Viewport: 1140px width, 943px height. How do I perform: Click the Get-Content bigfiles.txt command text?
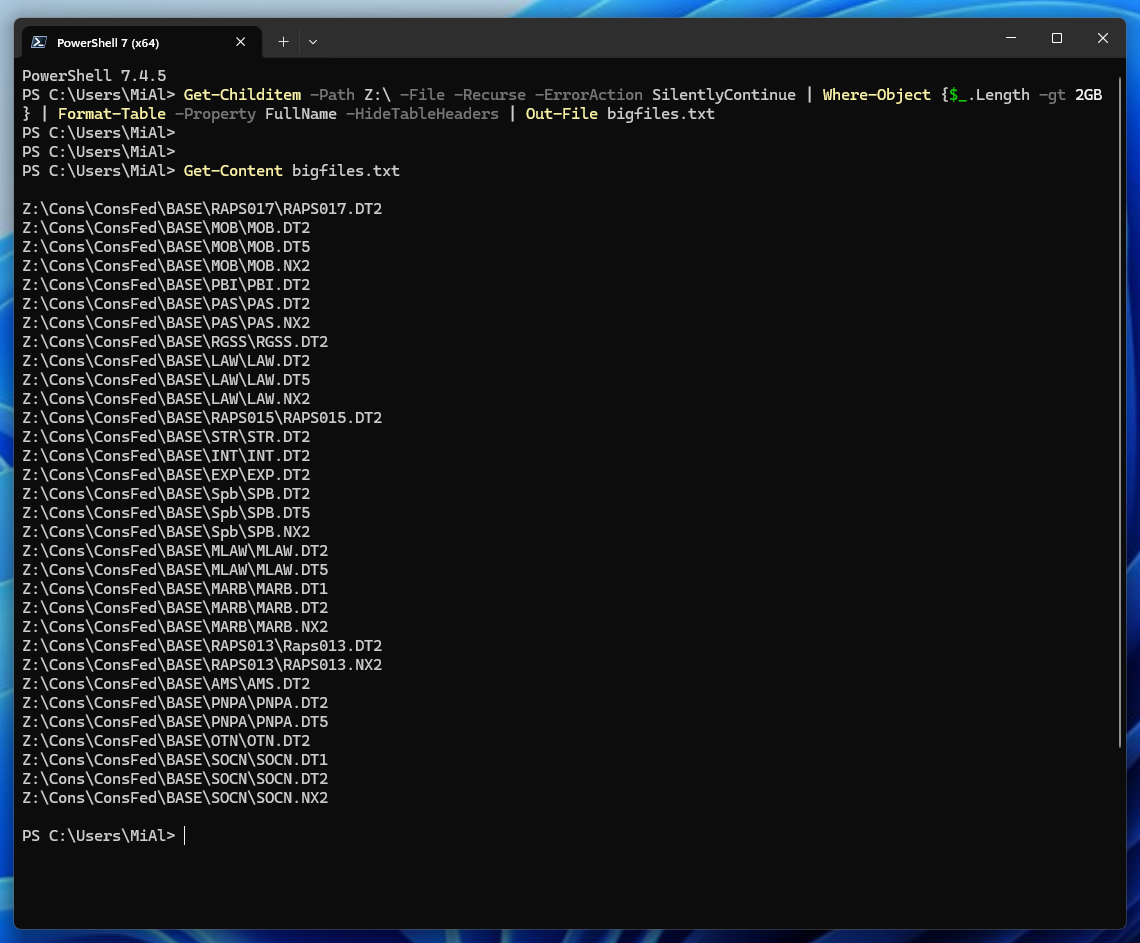click(x=291, y=171)
